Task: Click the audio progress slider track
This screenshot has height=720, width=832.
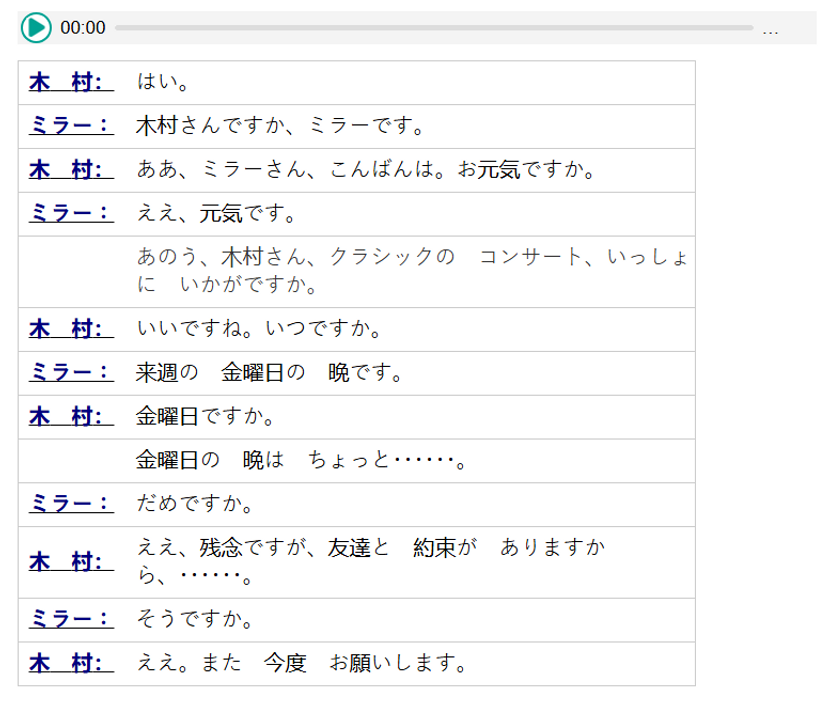Action: click(x=433, y=28)
